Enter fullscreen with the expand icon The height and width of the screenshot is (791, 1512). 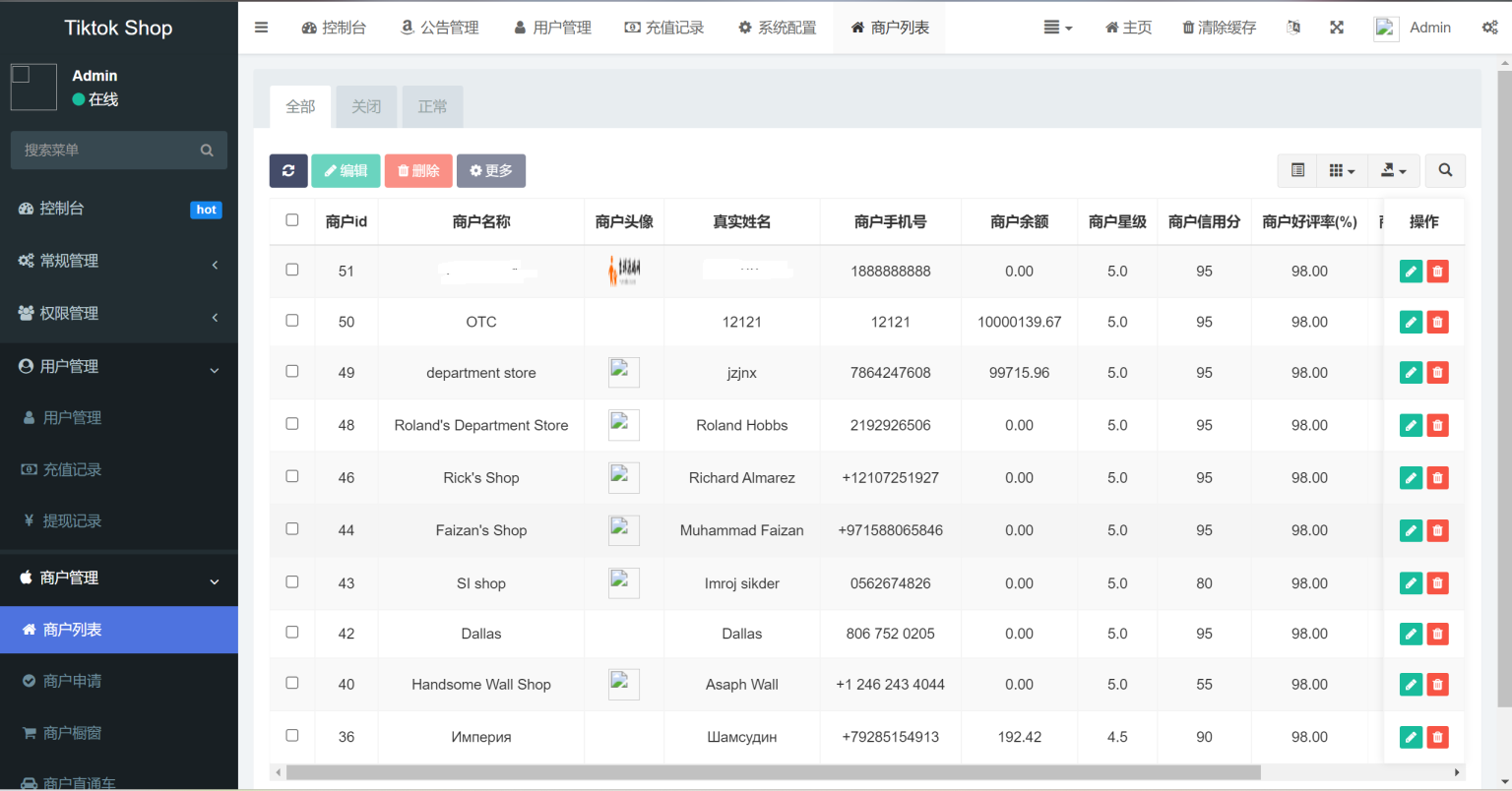1336,28
